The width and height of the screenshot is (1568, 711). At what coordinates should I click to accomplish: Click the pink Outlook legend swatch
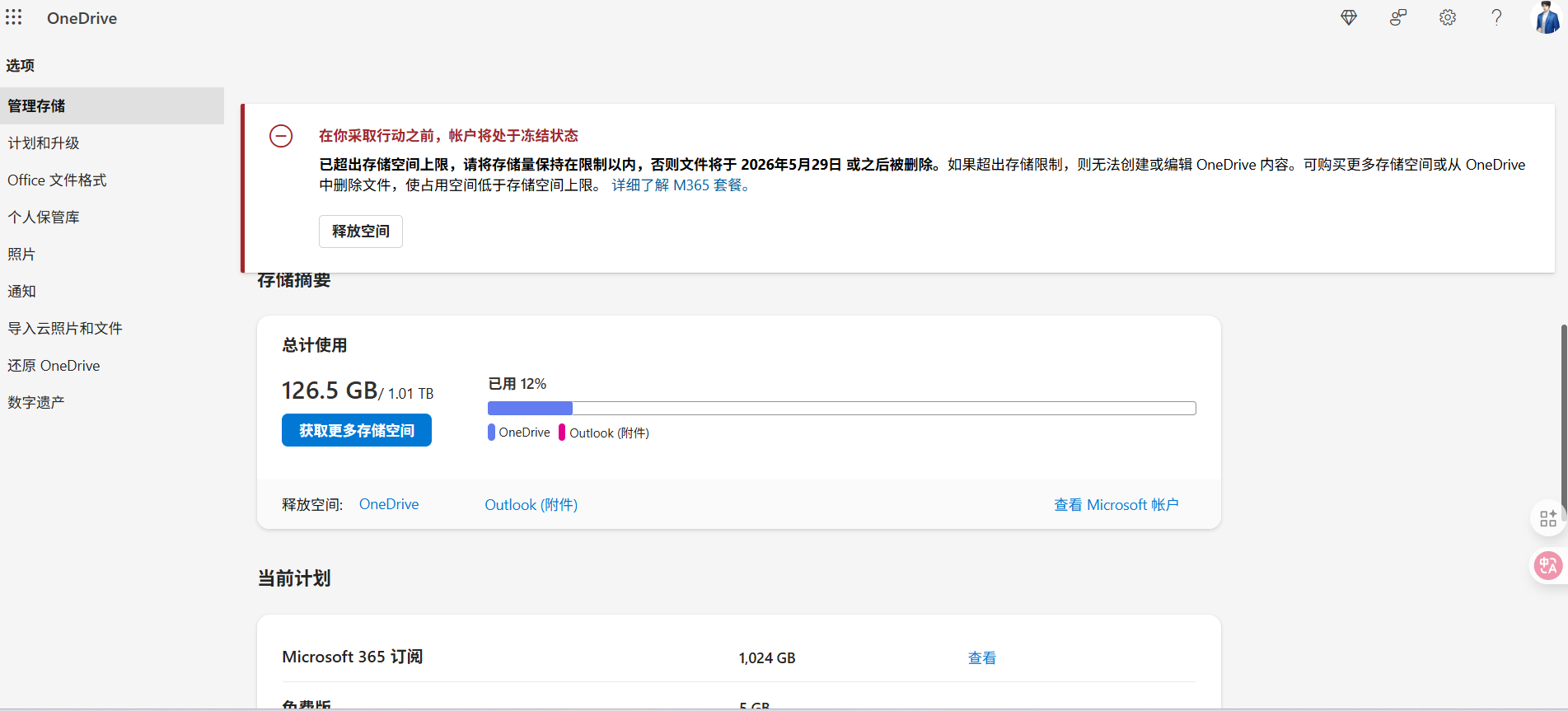(562, 433)
